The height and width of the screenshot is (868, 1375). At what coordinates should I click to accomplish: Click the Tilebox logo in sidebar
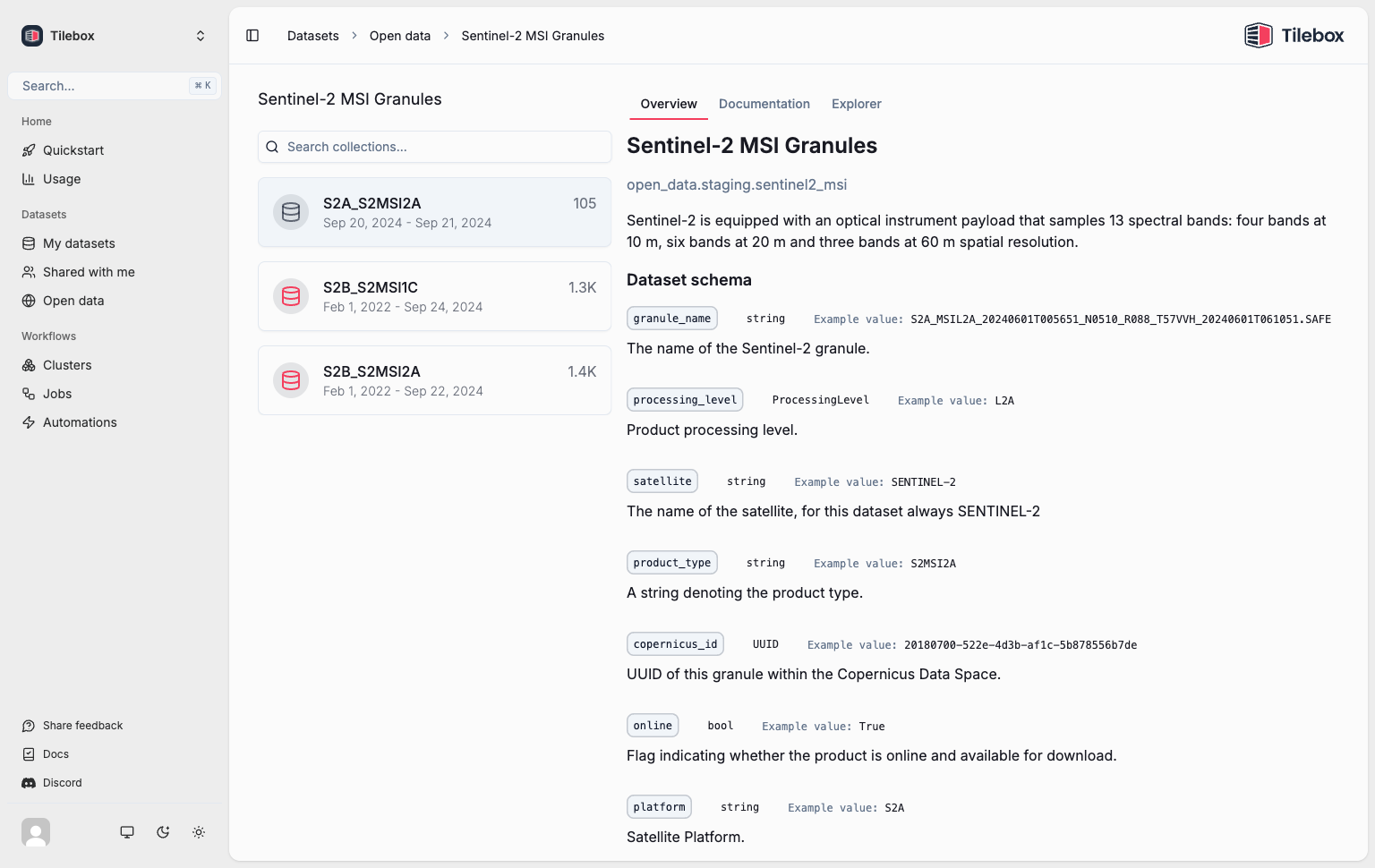32,36
